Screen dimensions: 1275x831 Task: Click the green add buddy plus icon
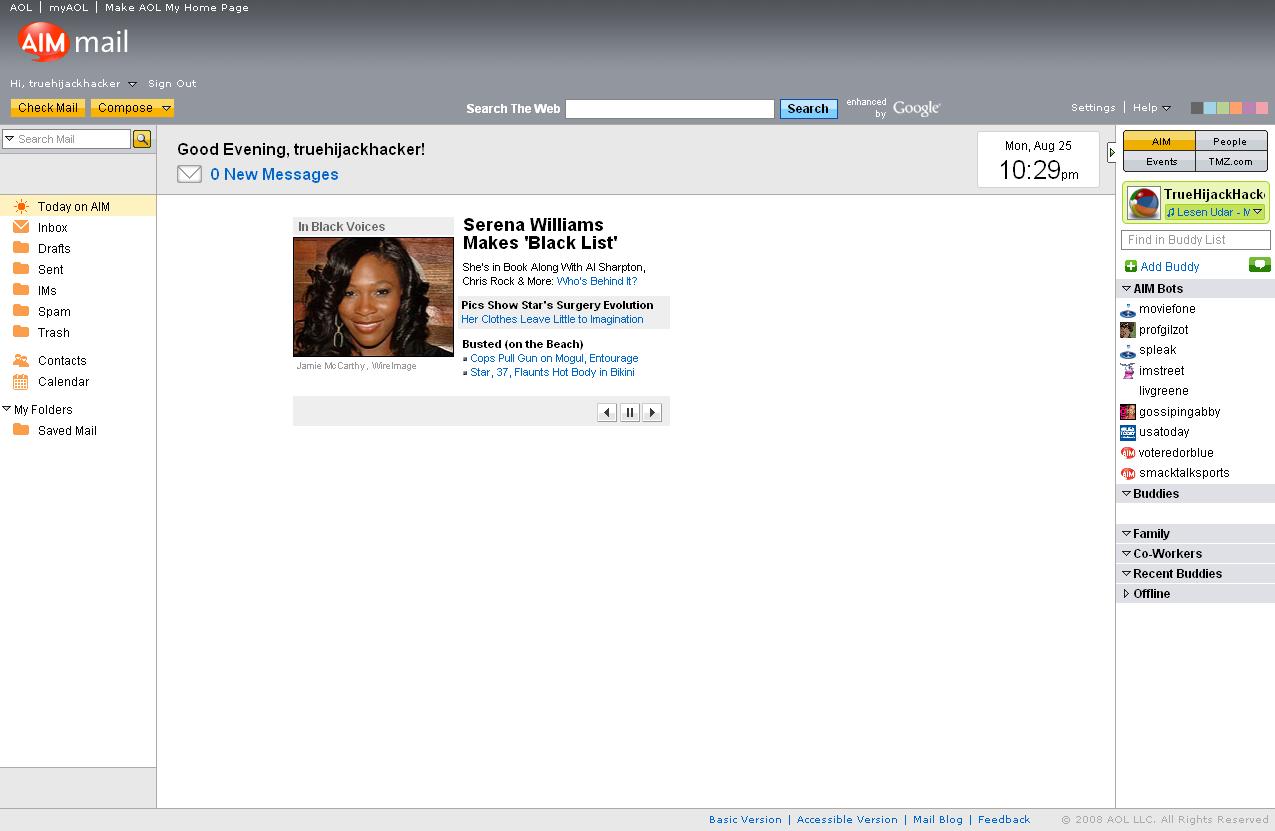click(x=1131, y=266)
